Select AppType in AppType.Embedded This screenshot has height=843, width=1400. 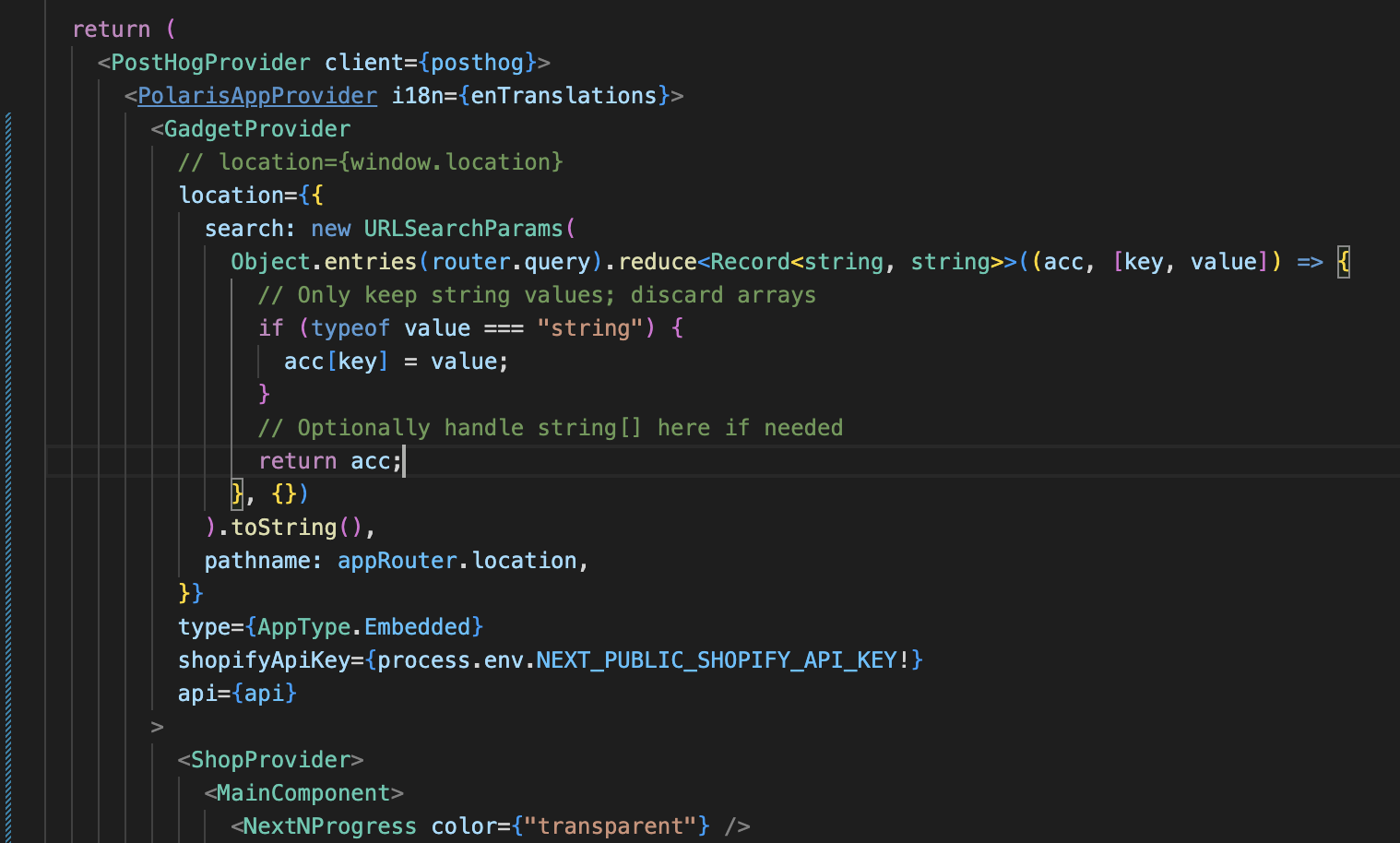[304, 627]
